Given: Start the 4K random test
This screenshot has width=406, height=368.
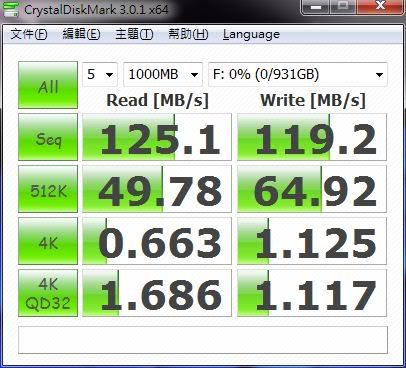Looking at the screenshot, I should 48,241.
